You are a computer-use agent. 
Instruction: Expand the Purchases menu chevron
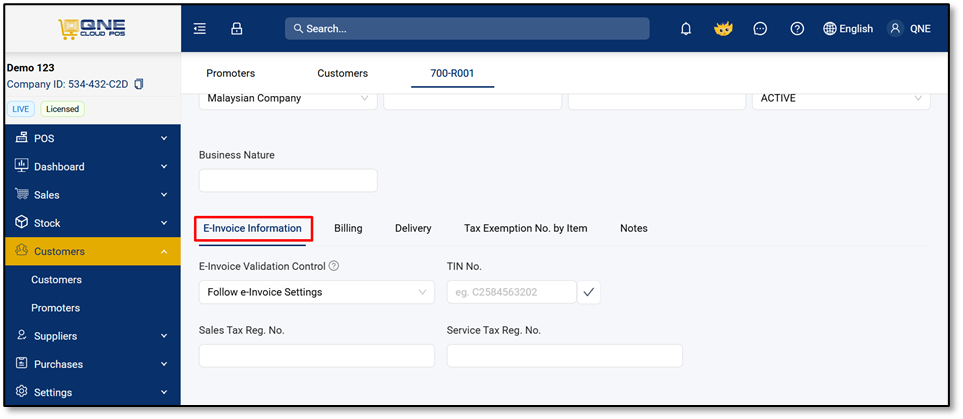164,364
